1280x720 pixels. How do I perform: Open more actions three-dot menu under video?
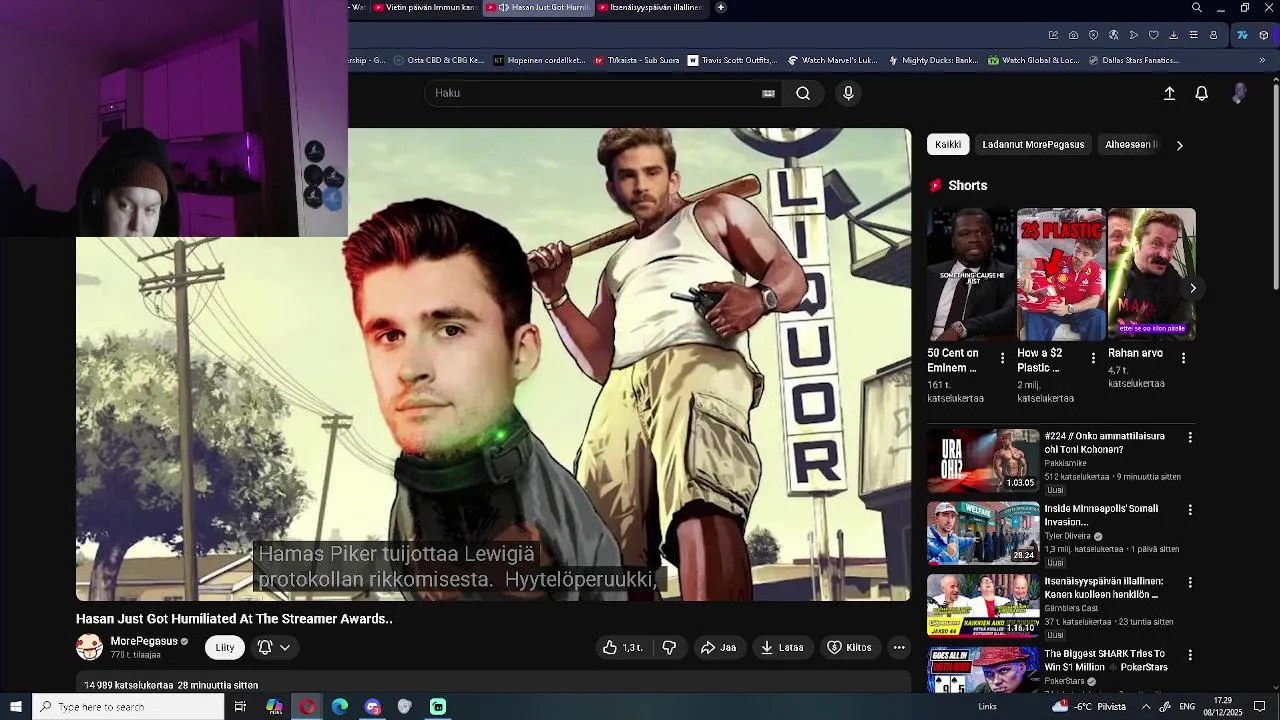899,647
